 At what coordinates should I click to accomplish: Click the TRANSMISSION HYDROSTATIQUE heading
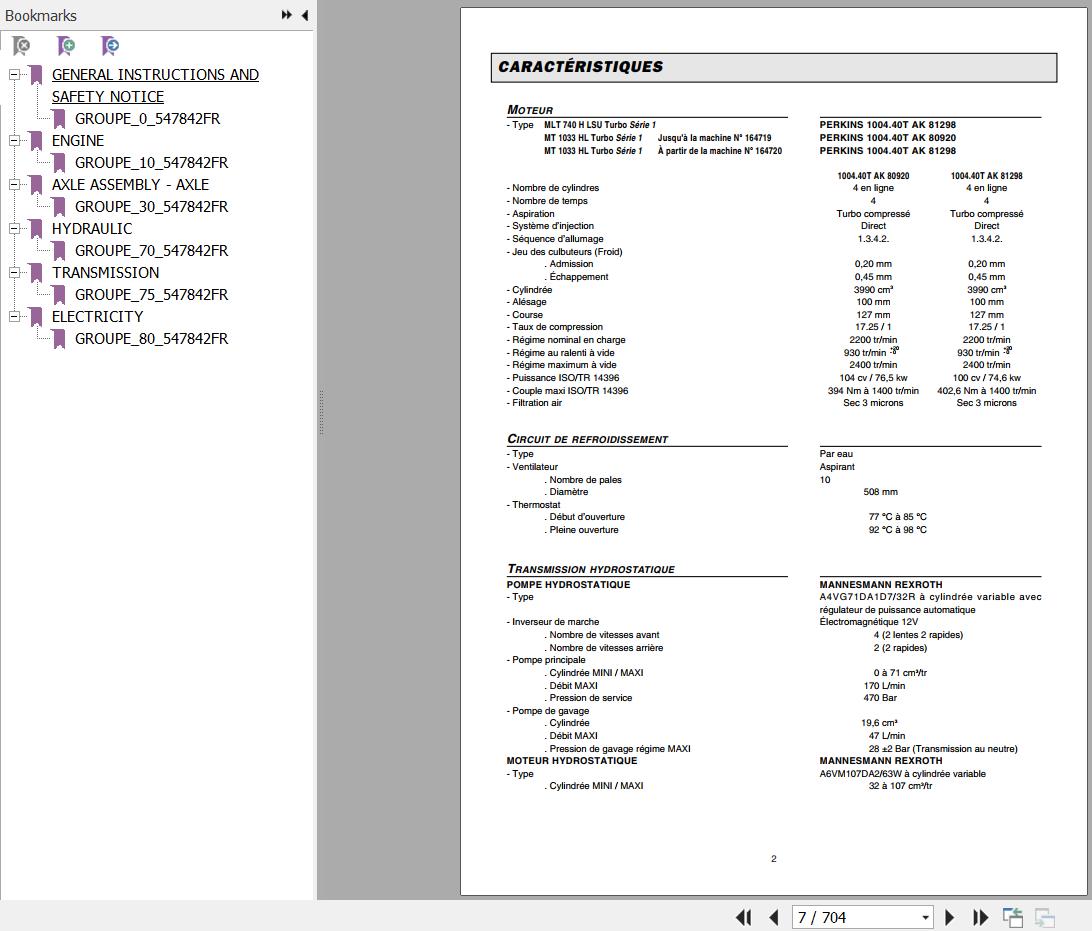pyautogui.click(x=591, y=569)
